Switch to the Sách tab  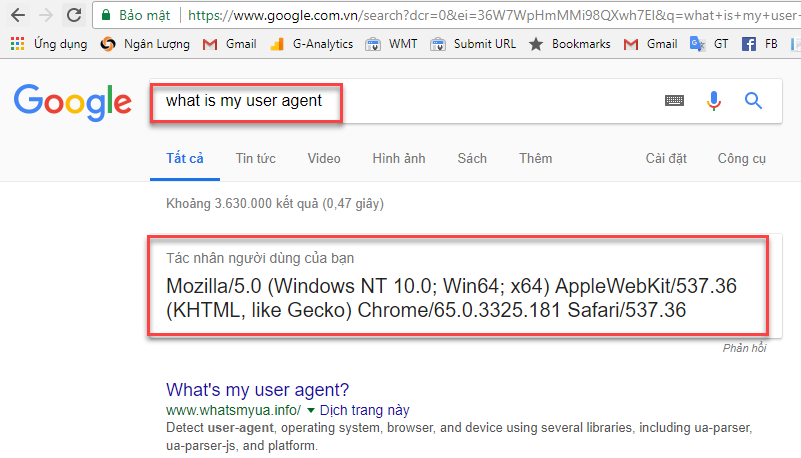point(472,159)
